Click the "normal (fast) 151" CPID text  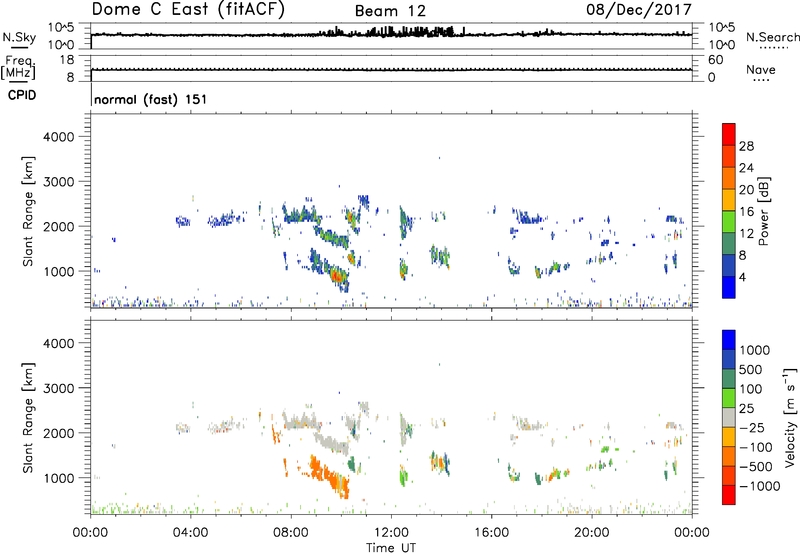tap(151, 99)
